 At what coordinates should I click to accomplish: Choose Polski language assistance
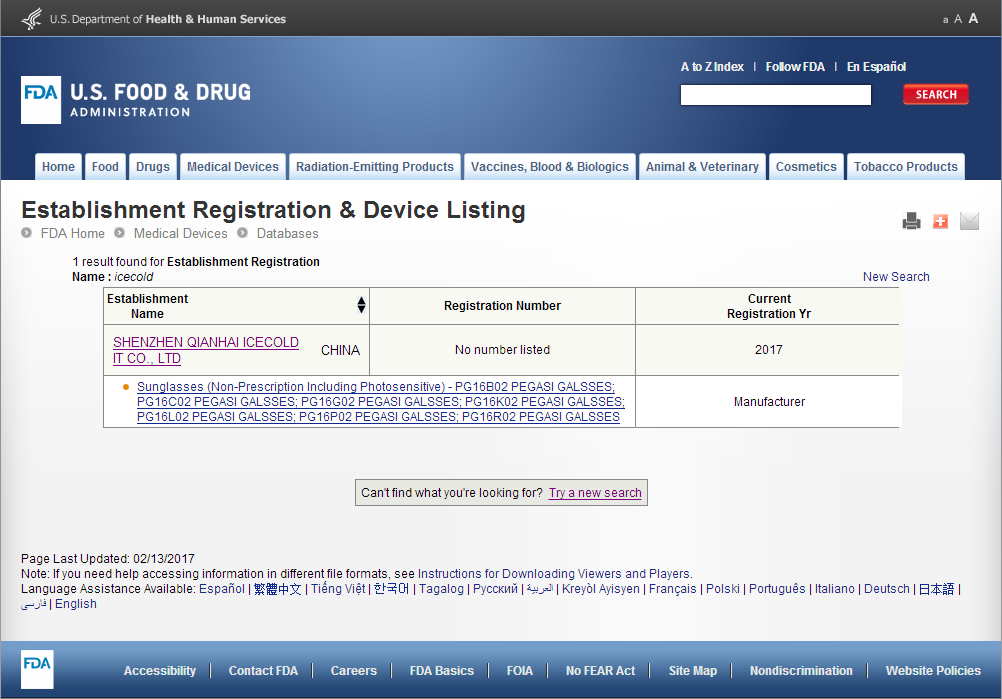coord(723,588)
